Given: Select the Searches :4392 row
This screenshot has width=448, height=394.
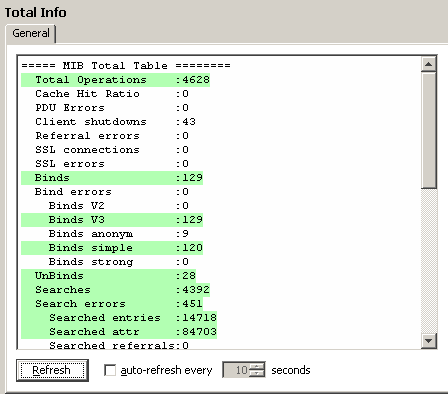Looking at the screenshot, I should pos(115,290).
